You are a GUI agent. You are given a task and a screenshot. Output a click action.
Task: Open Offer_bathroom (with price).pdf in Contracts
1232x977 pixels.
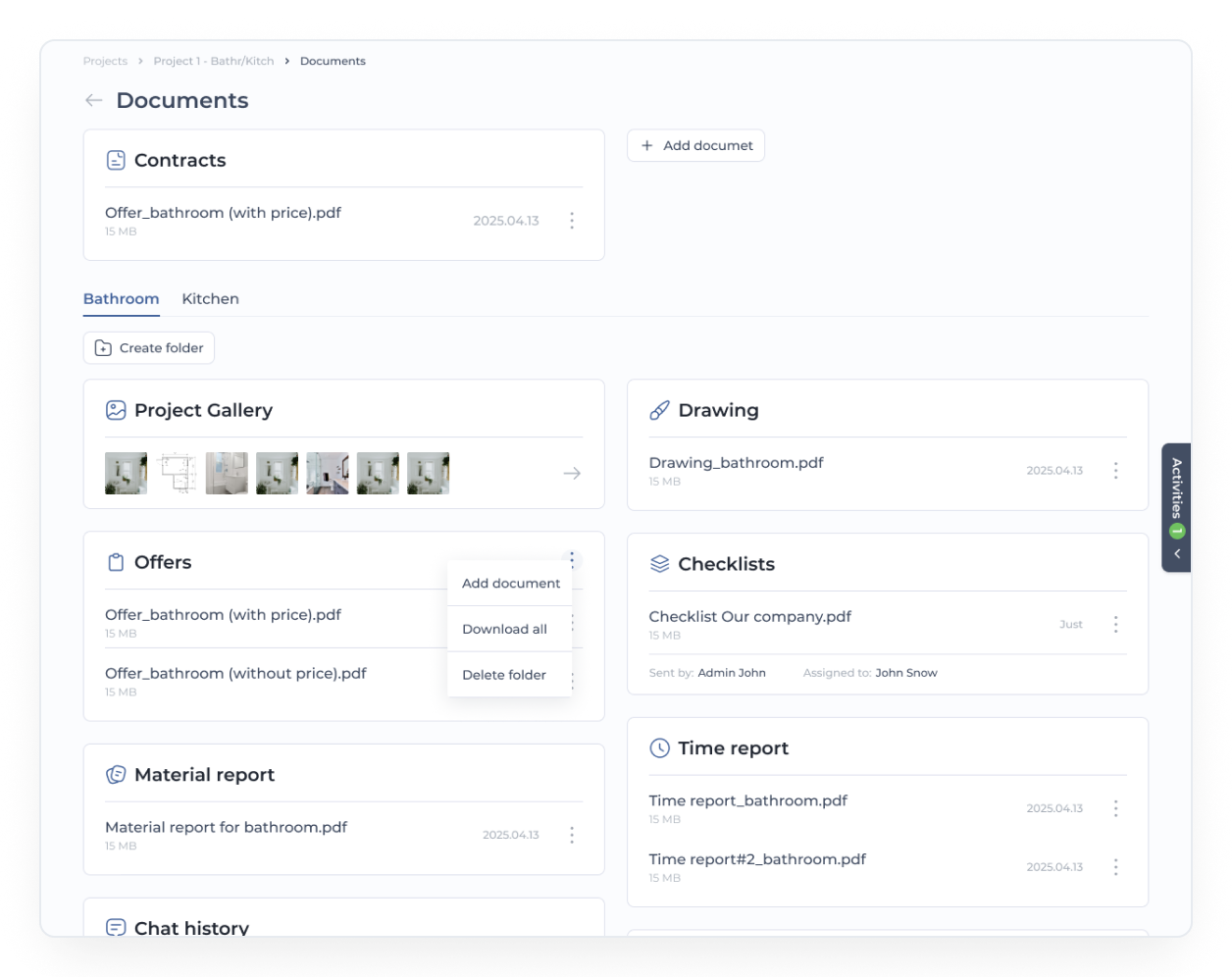point(223,213)
